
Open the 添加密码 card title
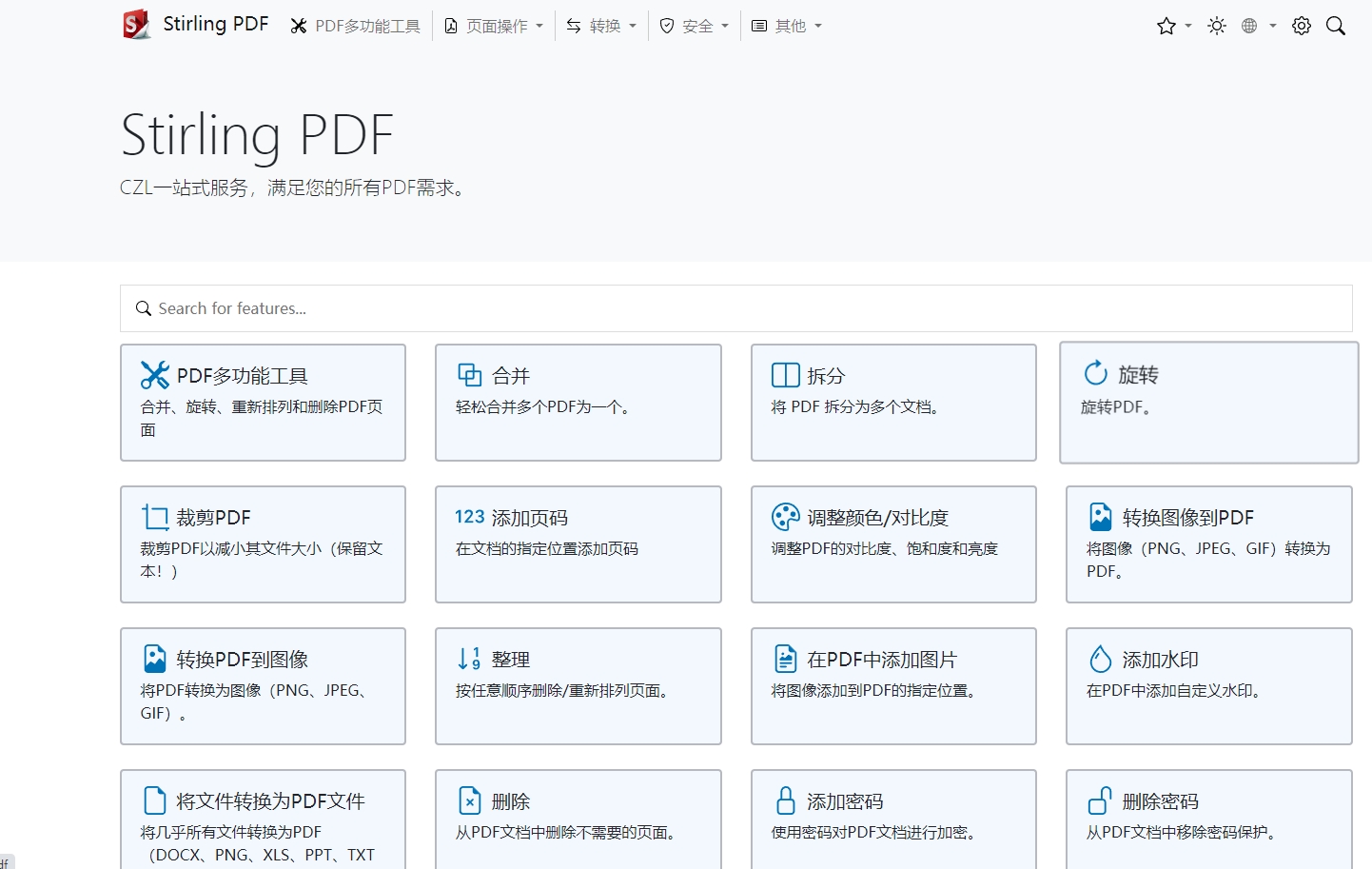(845, 801)
